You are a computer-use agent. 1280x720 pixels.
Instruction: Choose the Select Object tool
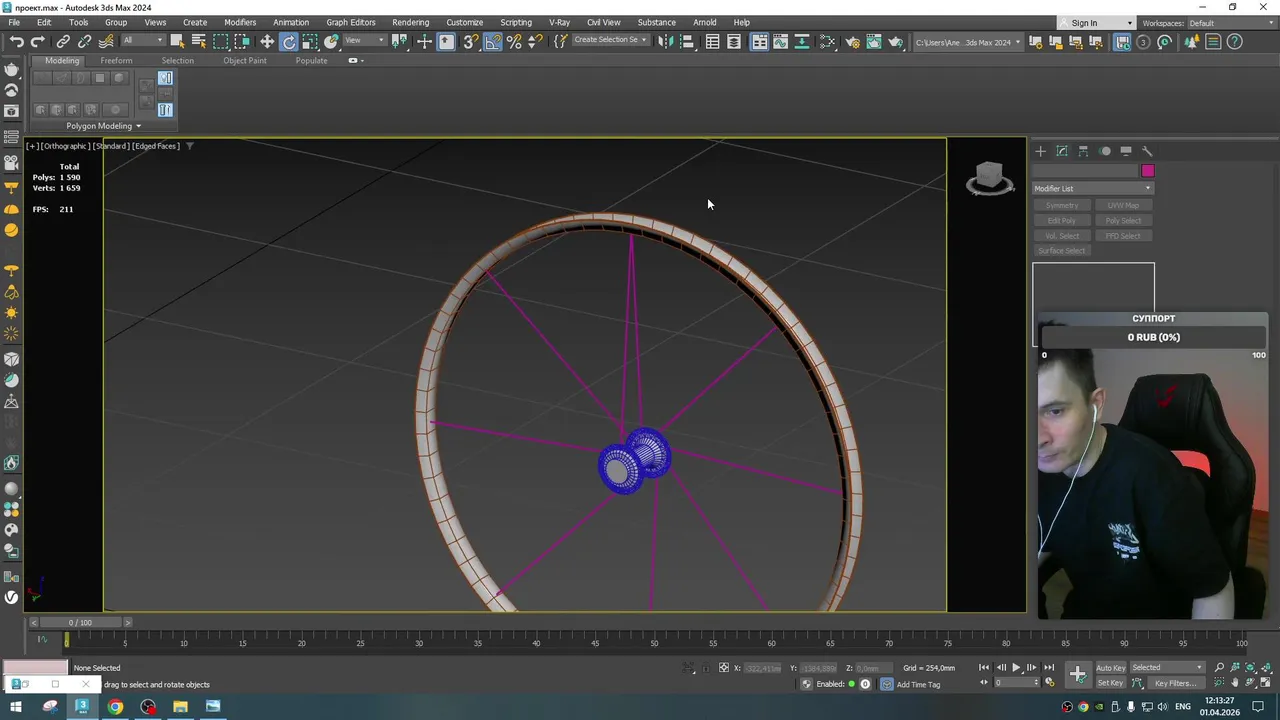(x=177, y=41)
